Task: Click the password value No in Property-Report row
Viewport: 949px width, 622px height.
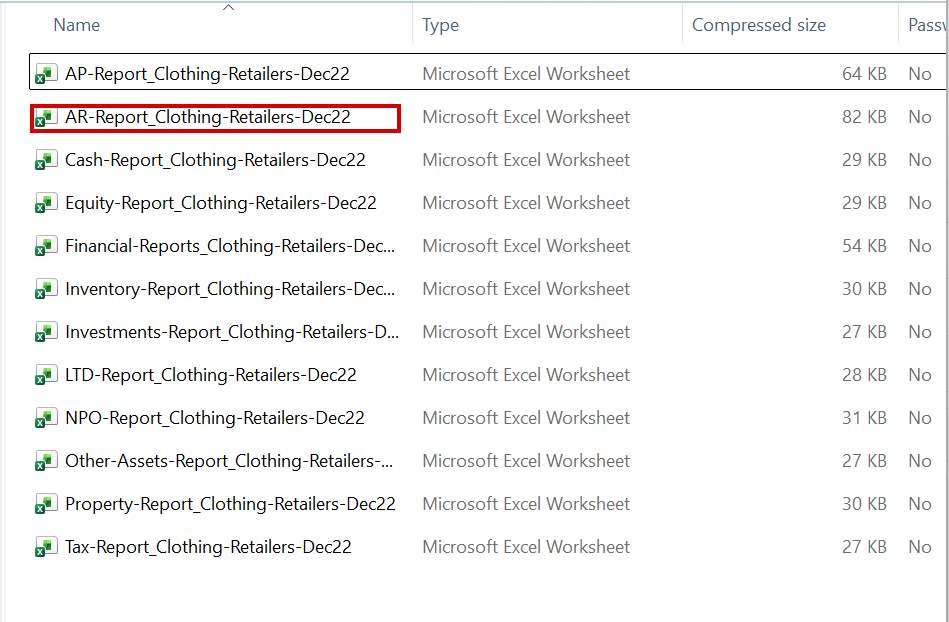Action: (x=919, y=503)
